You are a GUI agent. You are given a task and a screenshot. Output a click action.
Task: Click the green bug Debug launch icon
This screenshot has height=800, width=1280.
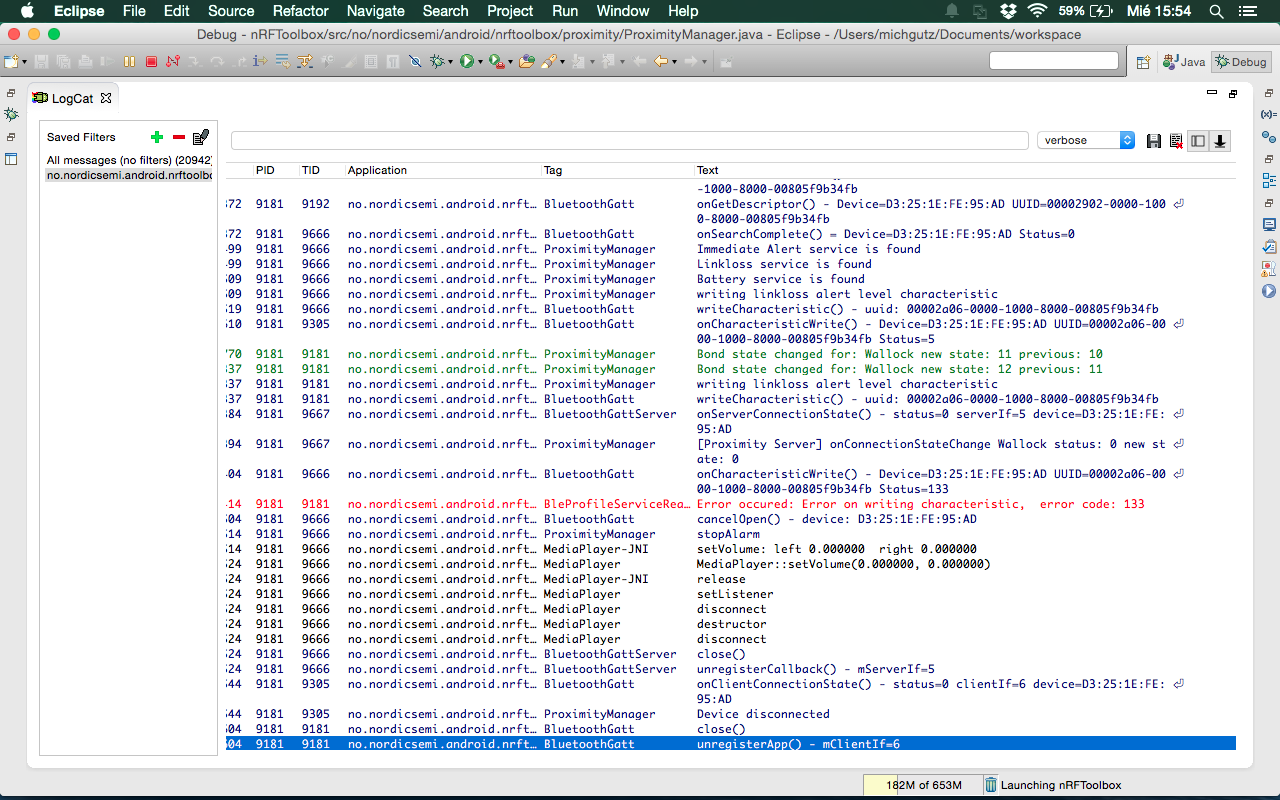click(437, 61)
